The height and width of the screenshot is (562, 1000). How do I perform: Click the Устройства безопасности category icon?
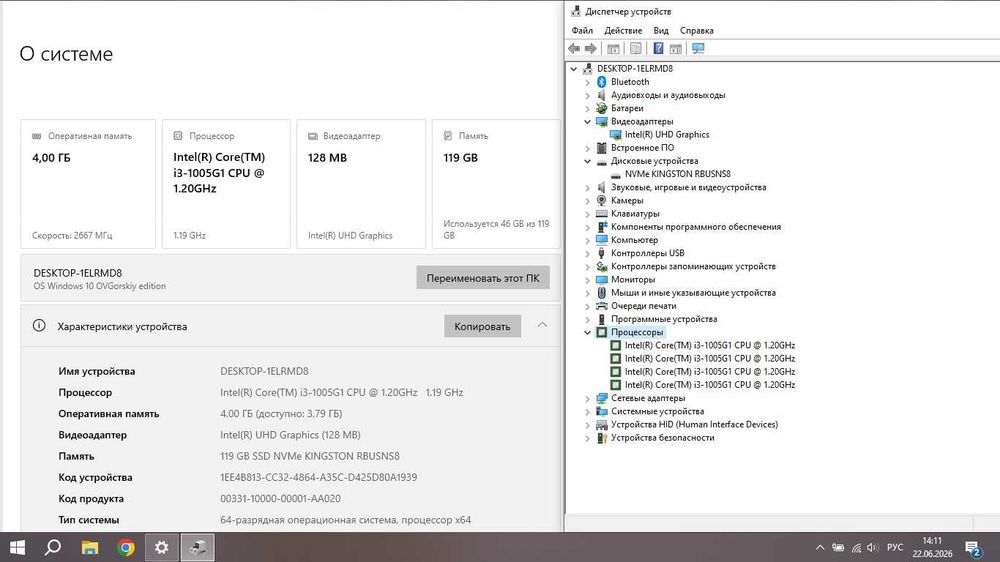tap(601, 438)
